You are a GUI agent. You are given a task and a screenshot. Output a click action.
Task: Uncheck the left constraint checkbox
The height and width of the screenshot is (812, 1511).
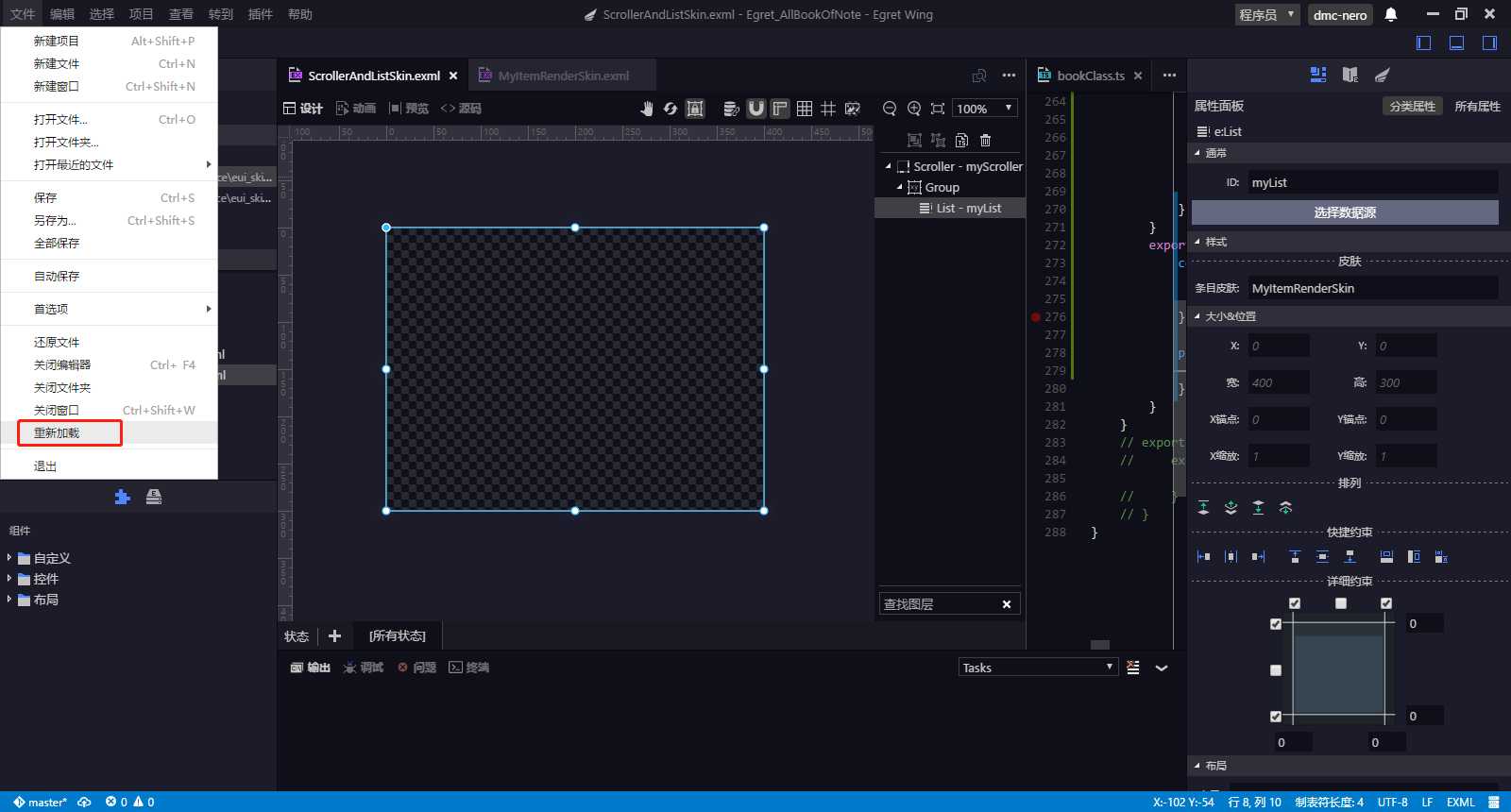(1295, 603)
